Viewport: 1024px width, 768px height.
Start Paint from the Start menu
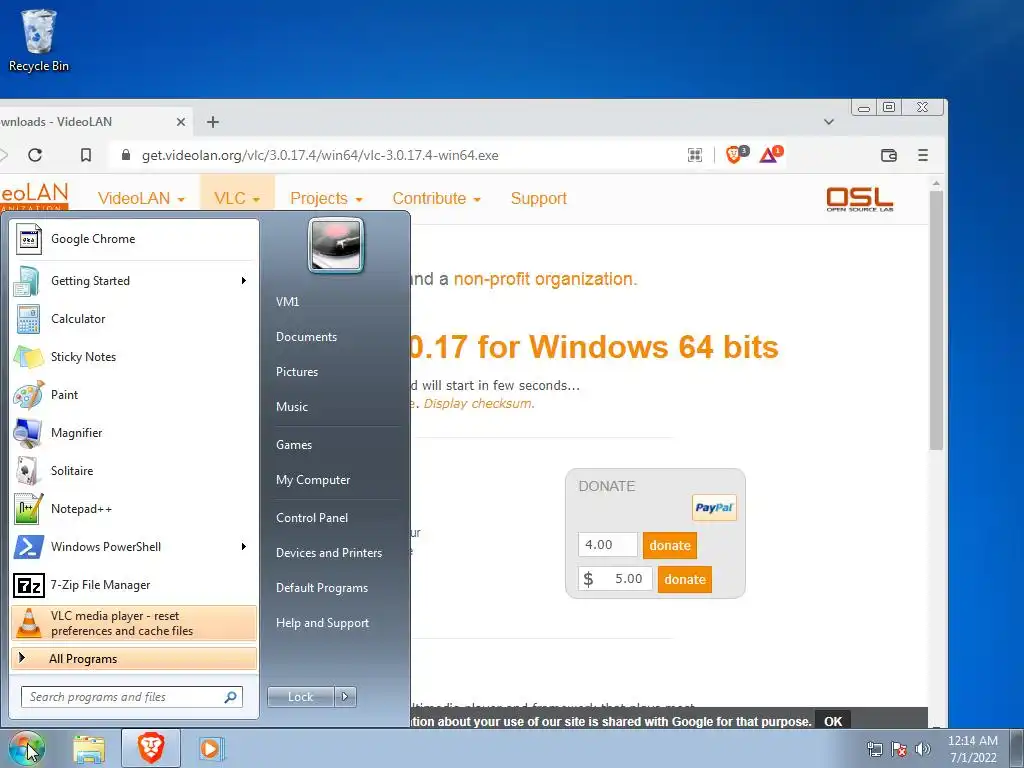coord(134,394)
